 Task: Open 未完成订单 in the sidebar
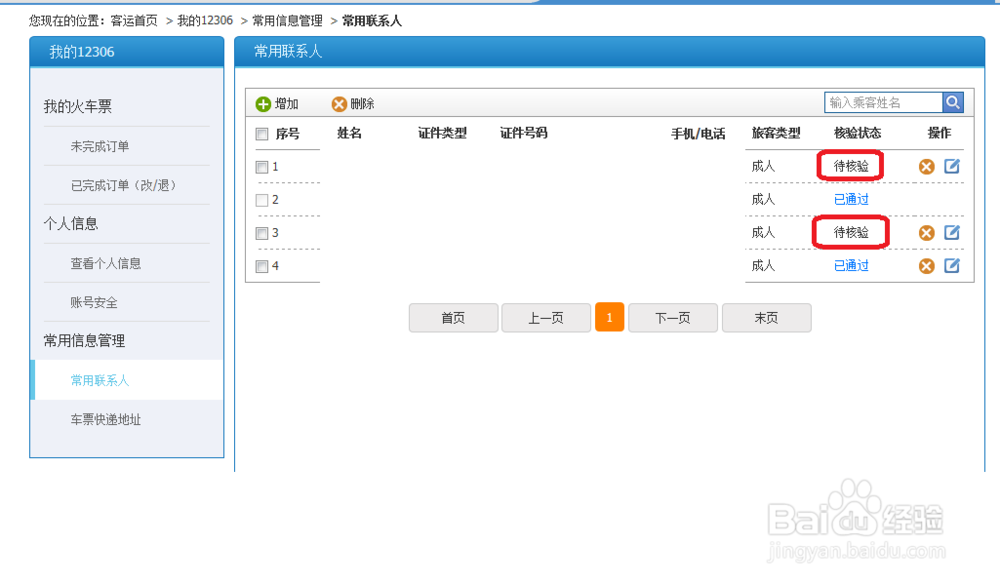coord(100,146)
